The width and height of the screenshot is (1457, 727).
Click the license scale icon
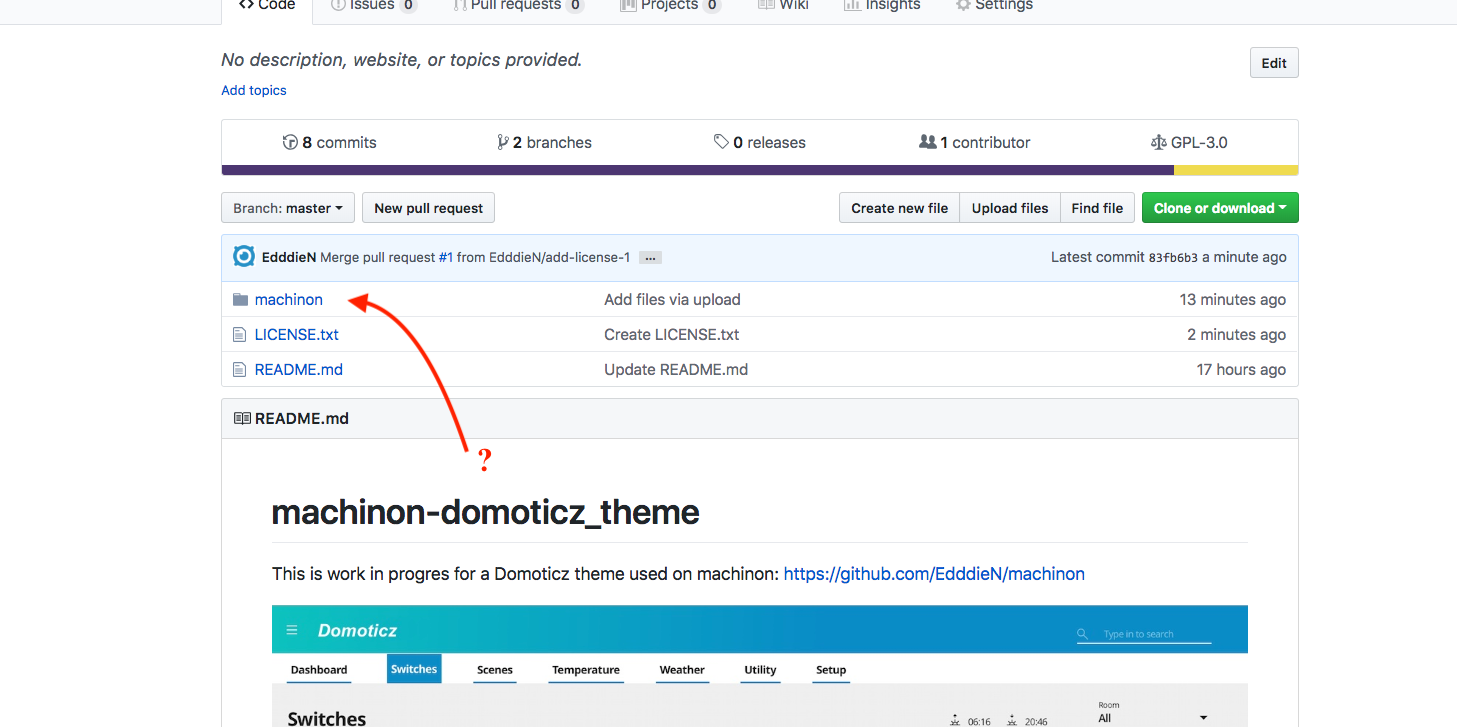(1158, 142)
